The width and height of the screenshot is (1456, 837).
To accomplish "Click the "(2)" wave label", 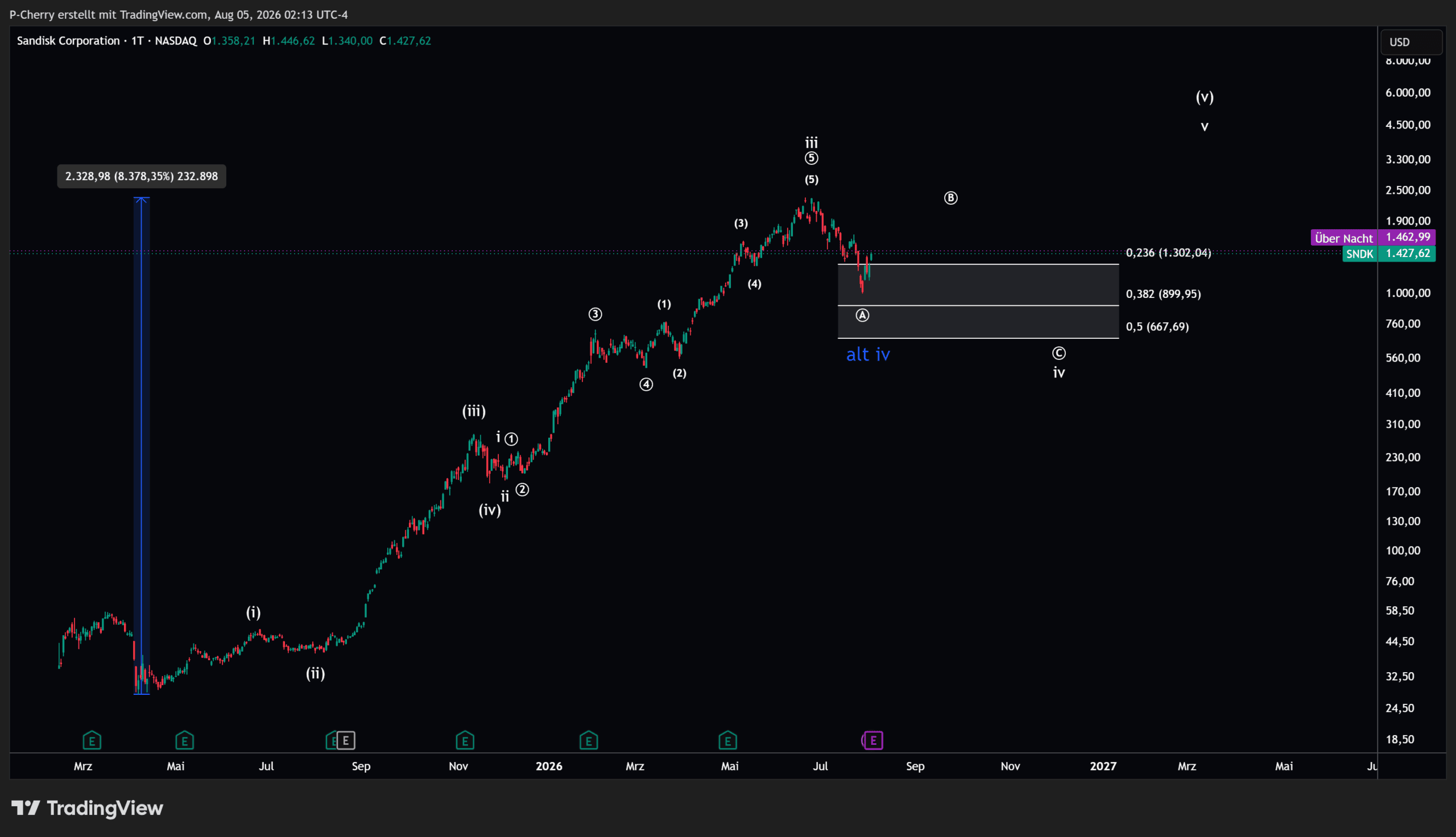I will tap(680, 374).
